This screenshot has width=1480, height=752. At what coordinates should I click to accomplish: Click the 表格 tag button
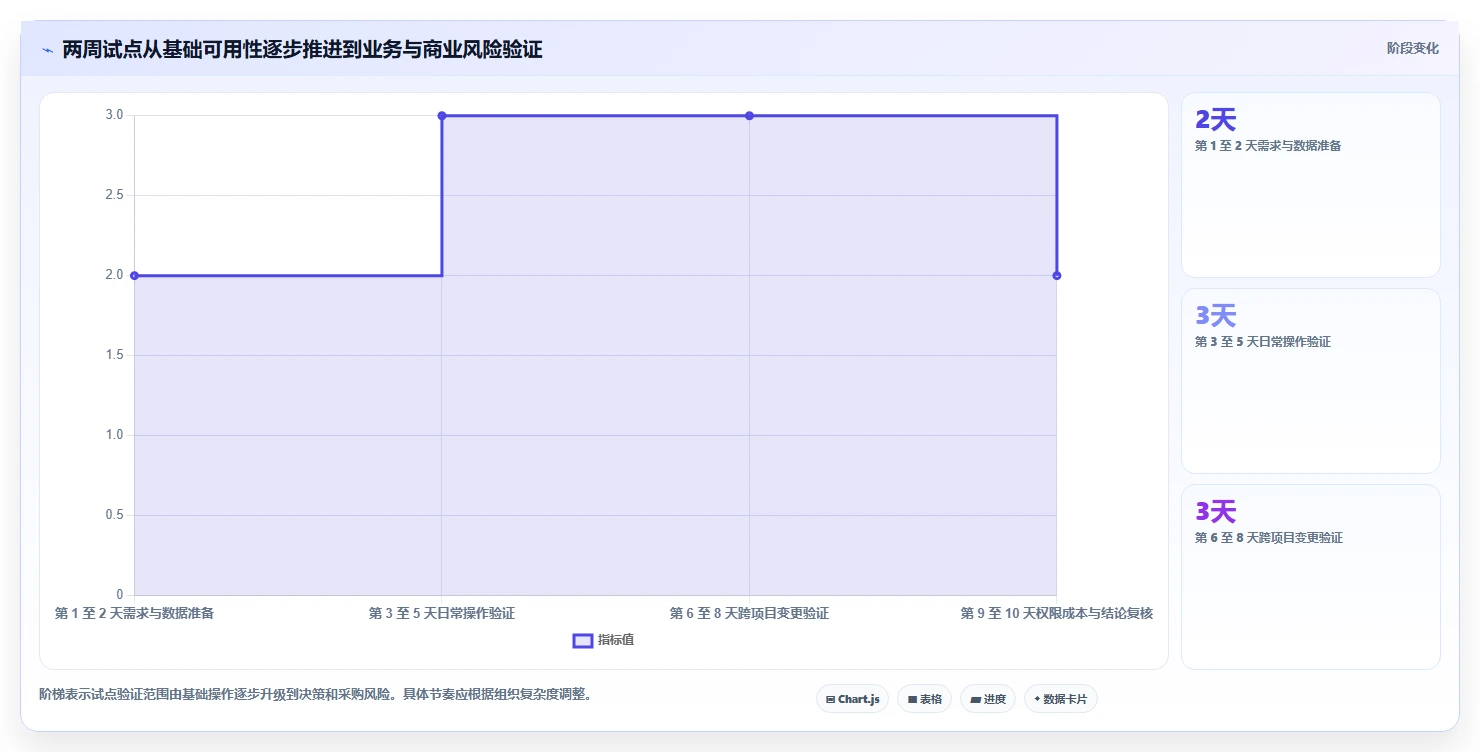[924, 699]
